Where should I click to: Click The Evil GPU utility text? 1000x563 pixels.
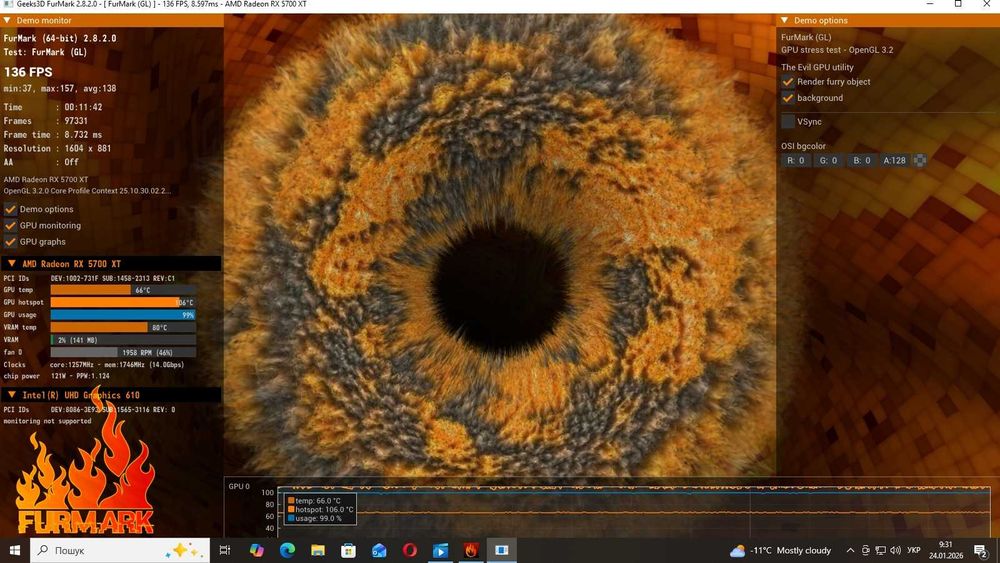click(817, 67)
